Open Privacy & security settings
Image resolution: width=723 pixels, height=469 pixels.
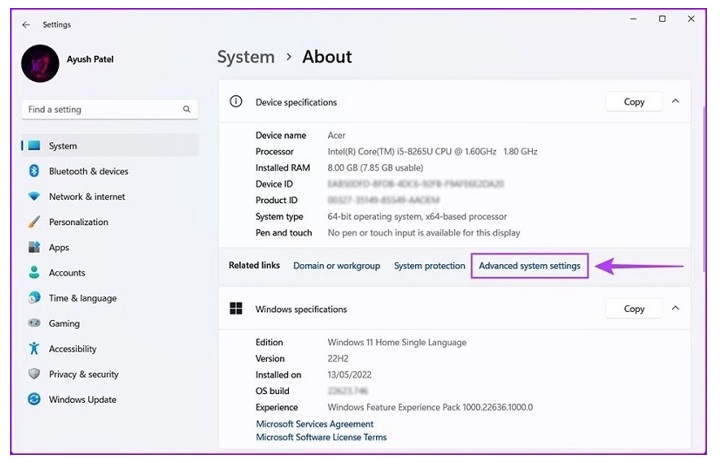[x=83, y=374]
